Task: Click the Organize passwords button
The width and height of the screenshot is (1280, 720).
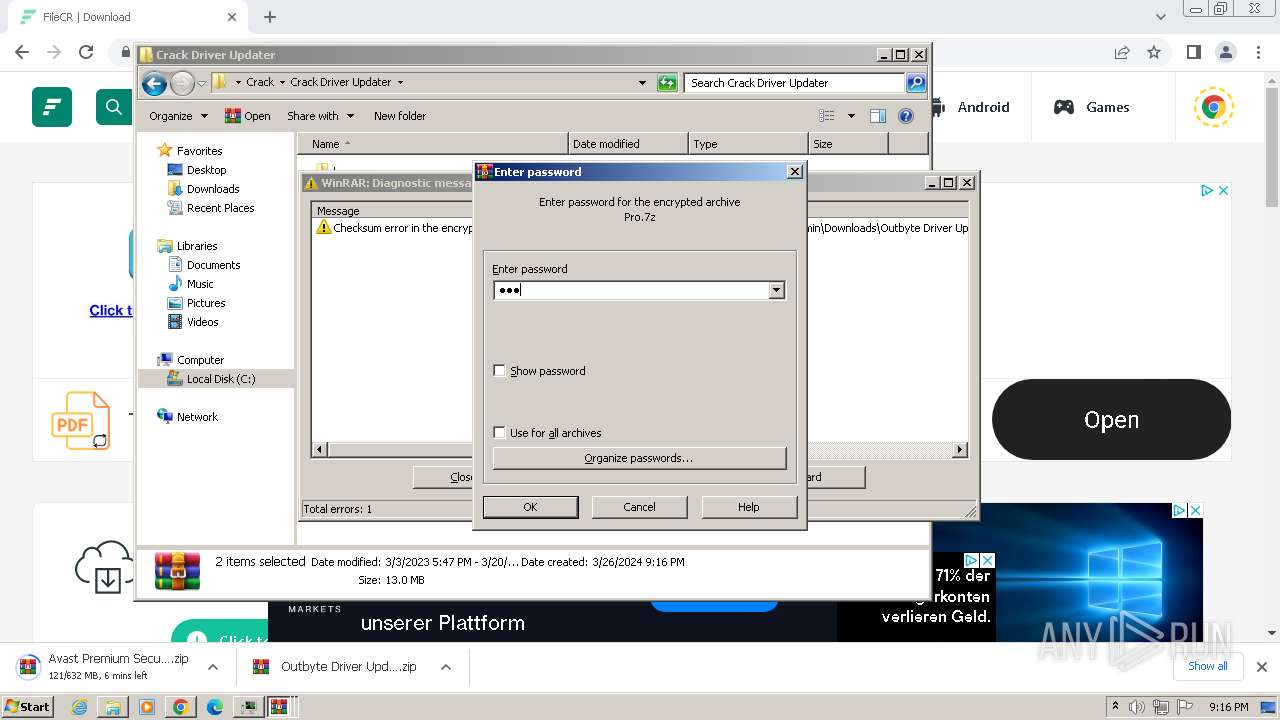Action: tap(639, 458)
